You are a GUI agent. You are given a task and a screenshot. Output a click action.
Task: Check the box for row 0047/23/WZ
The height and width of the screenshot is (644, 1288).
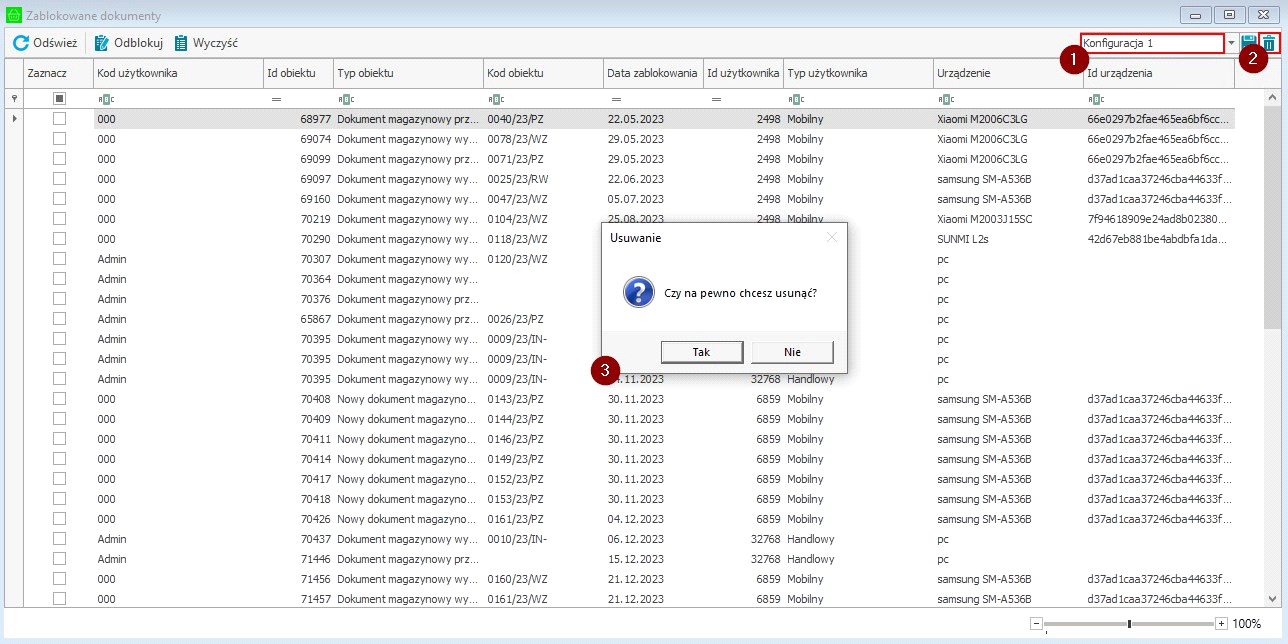pos(59,198)
